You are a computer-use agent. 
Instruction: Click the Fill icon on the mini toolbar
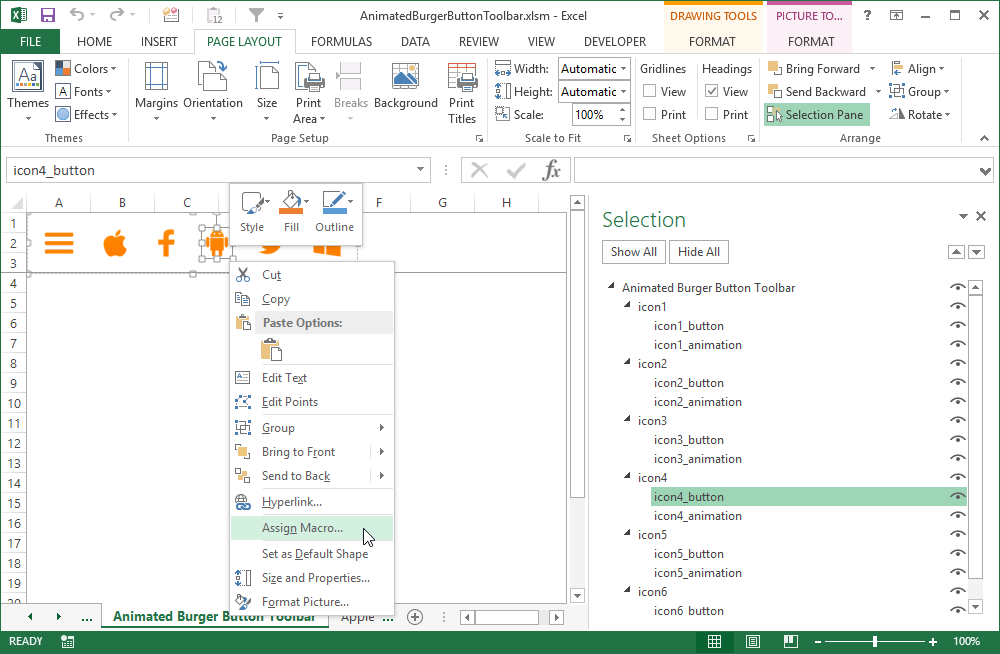click(291, 206)
